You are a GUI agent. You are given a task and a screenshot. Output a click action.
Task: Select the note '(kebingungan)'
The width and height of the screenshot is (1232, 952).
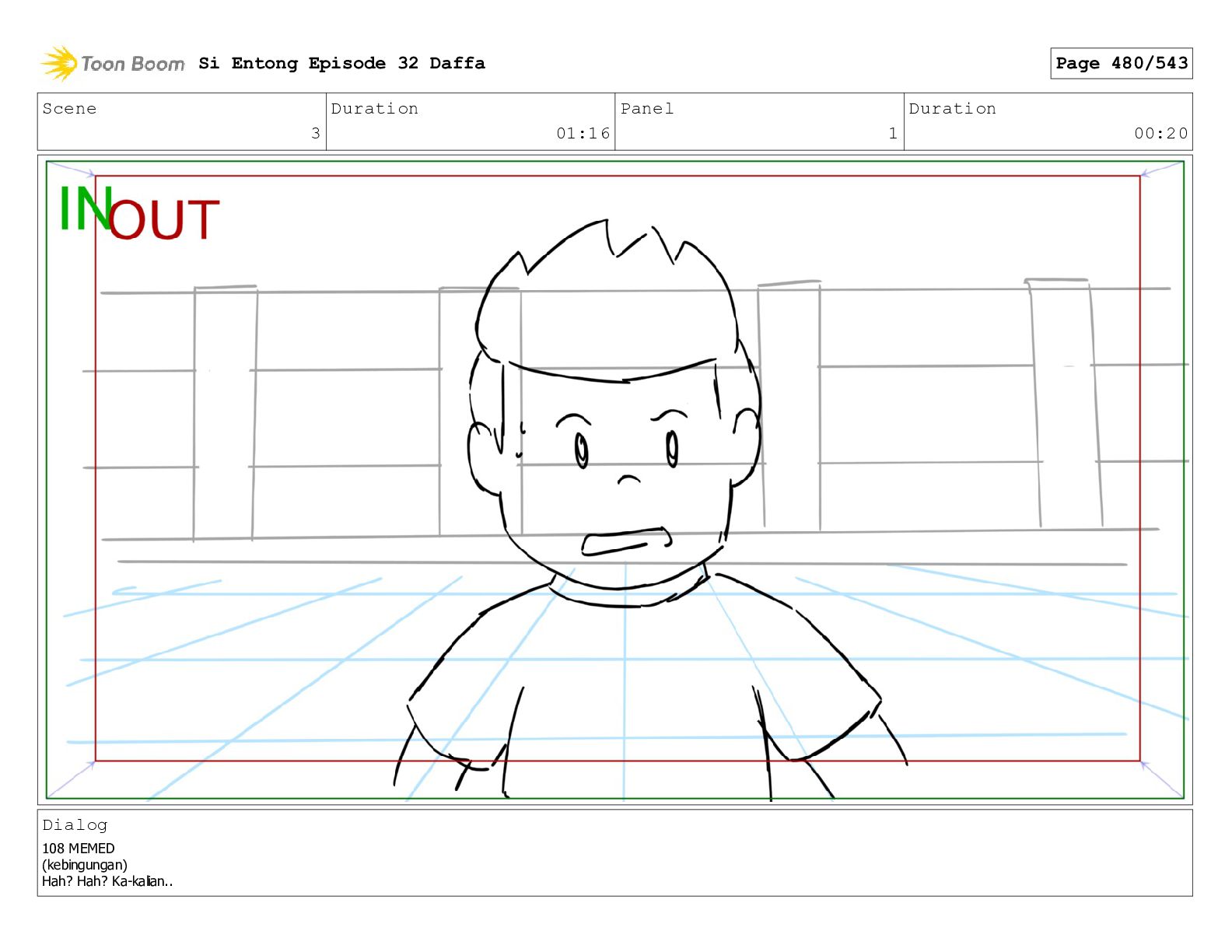pyautogui.click(x=85, y=865)
